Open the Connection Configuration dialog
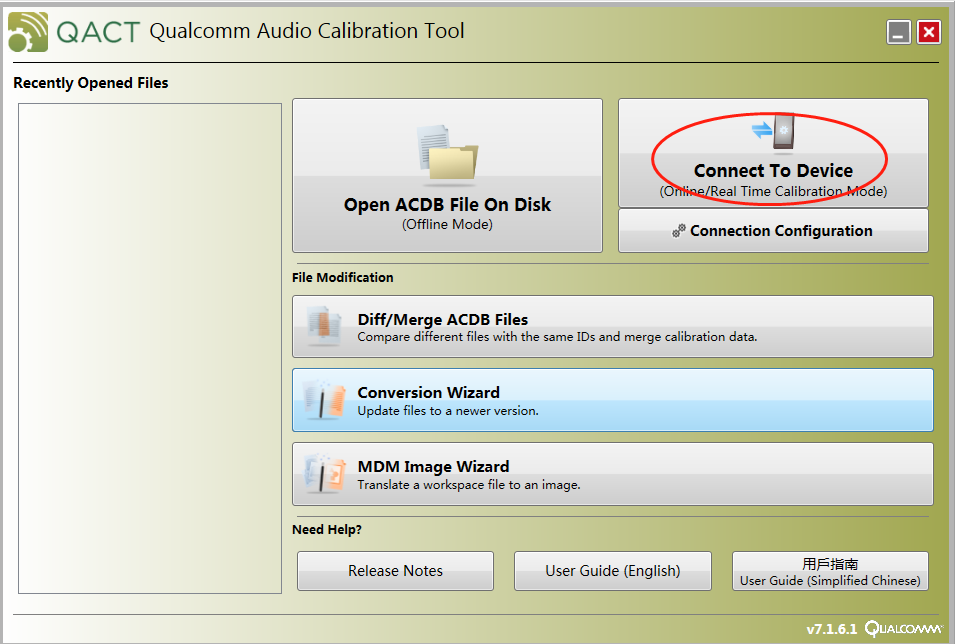The height and width of the screenshot is (644, 955). [x=772, y=231]
